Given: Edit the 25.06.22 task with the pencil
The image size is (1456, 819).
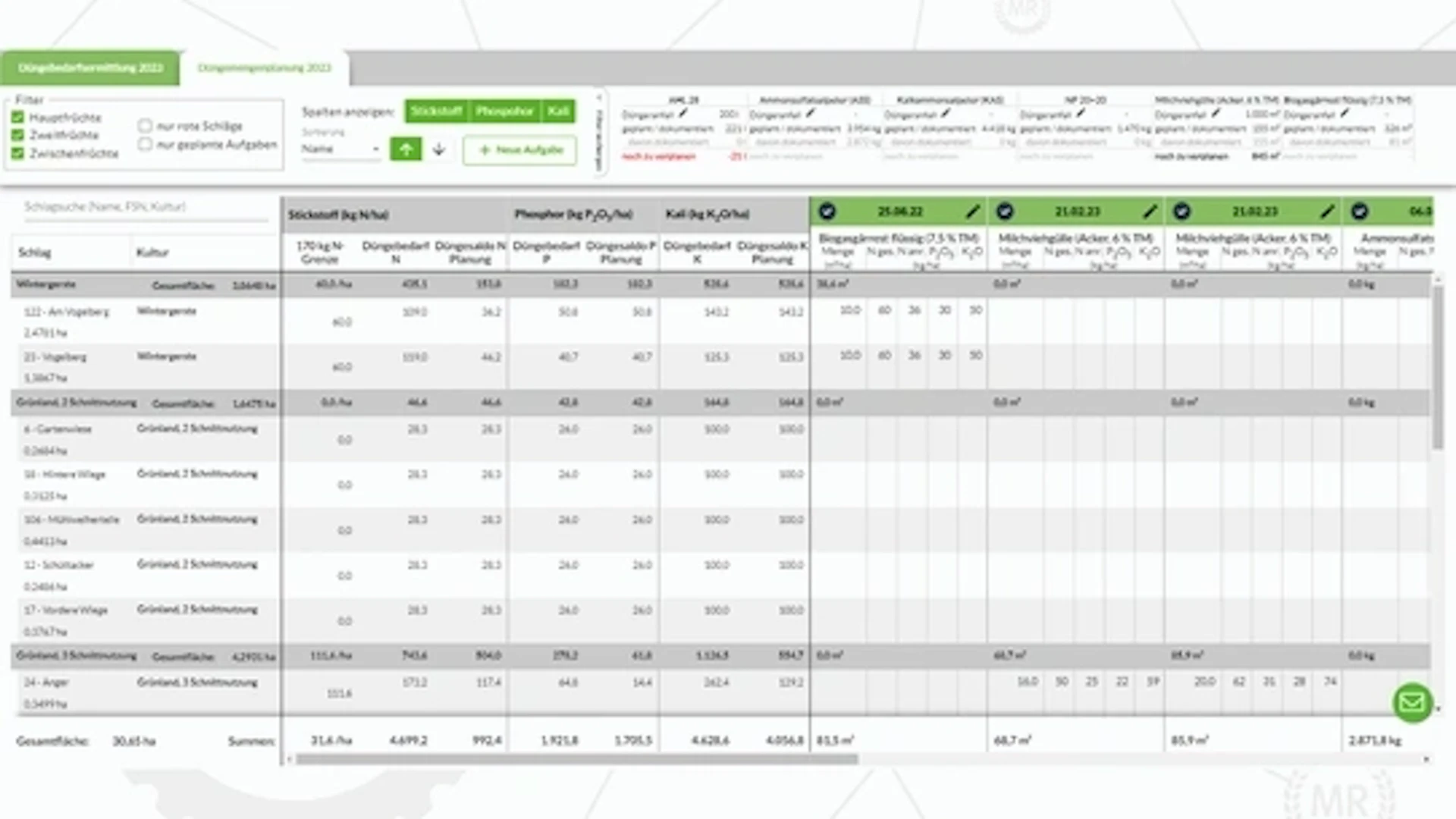Looking at the screenshot, I should click(972, 212).
